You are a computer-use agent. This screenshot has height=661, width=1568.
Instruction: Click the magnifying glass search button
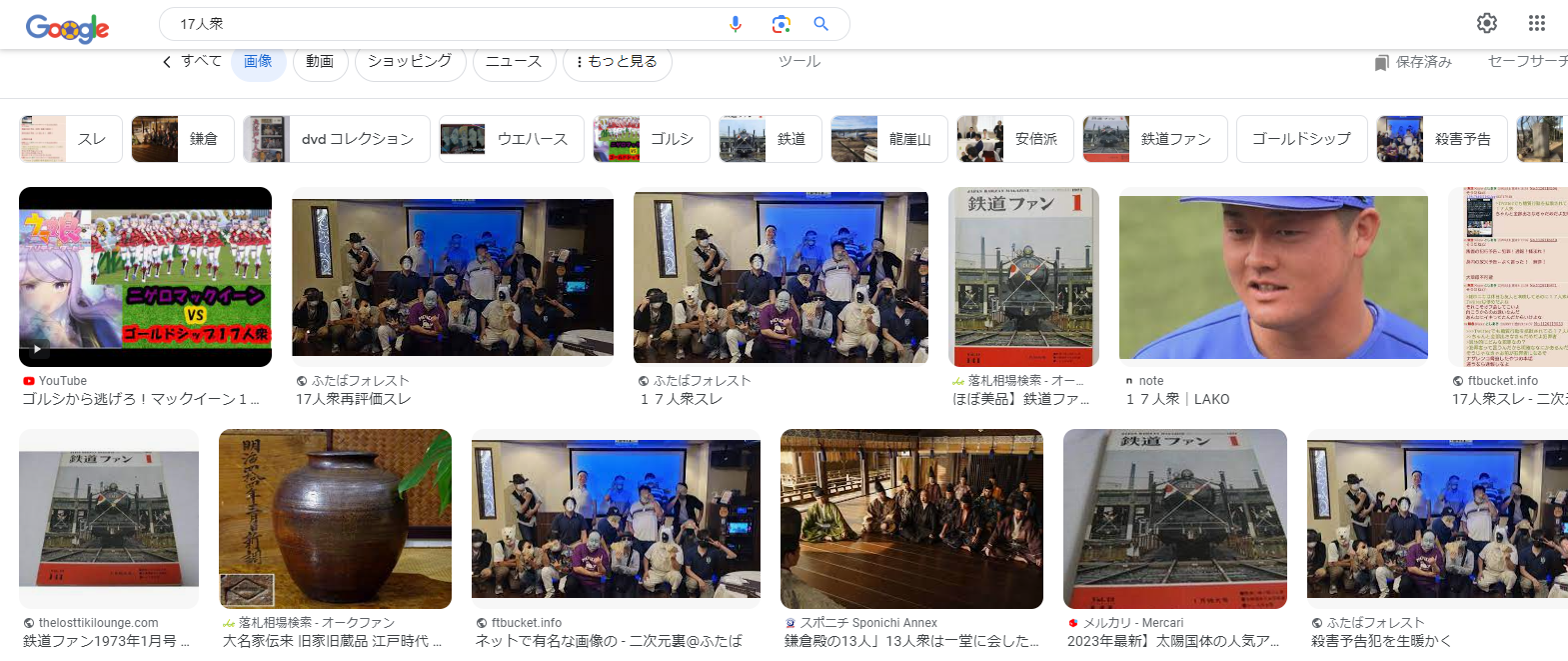pos(821,24)
